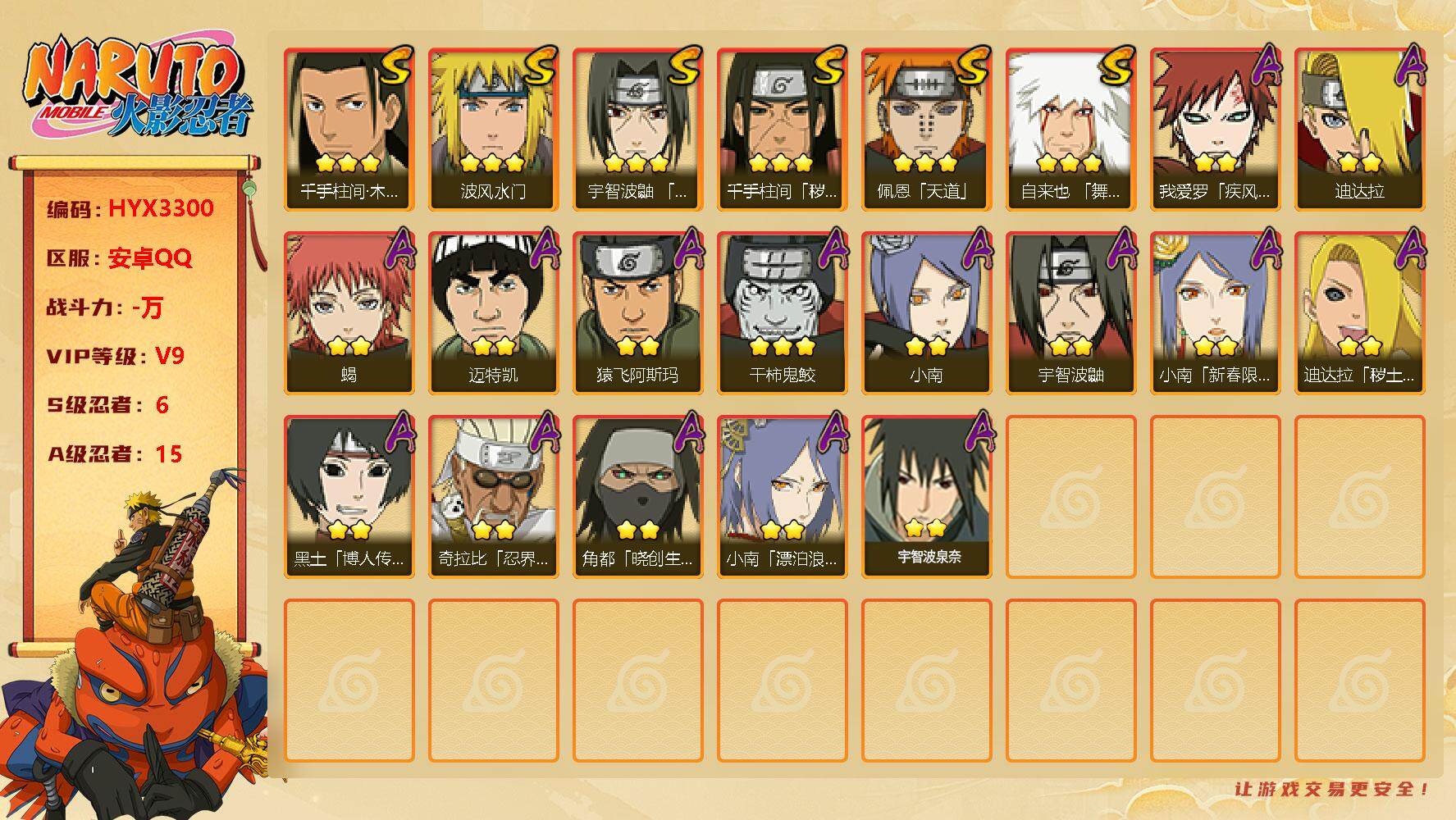Viewport: 1456px width, 820px height.
Task: Choose the 迈特凯 character card
Action: coord(493,313)
